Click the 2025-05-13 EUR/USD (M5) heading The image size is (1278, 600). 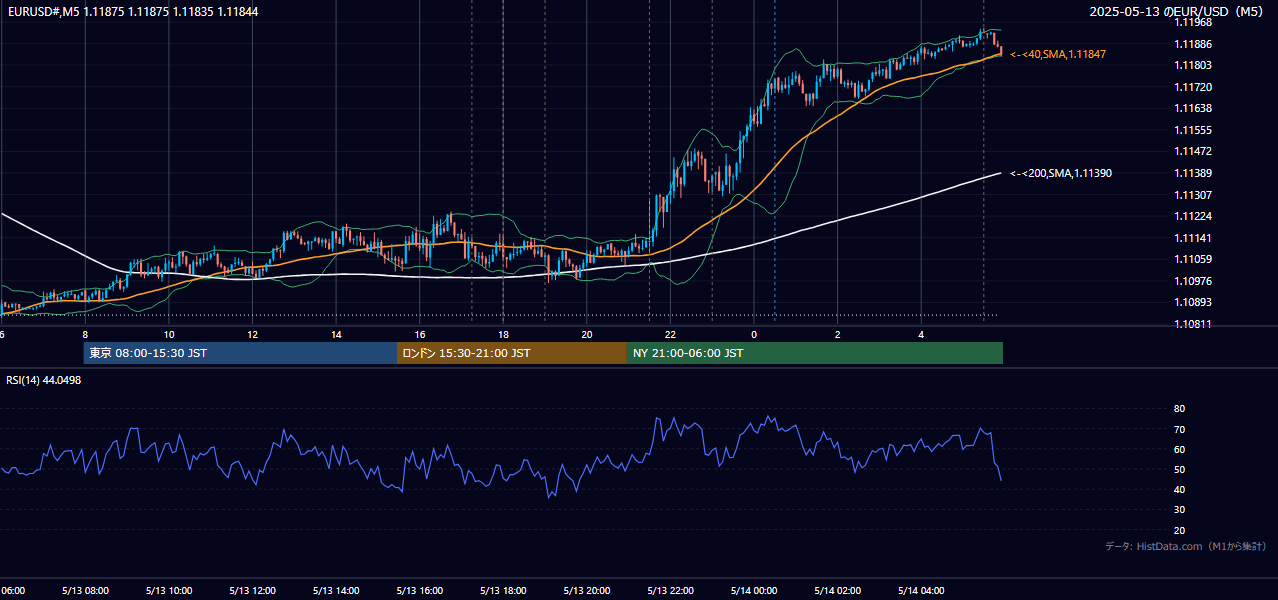pyautogui.click(x=1178, y=11)
